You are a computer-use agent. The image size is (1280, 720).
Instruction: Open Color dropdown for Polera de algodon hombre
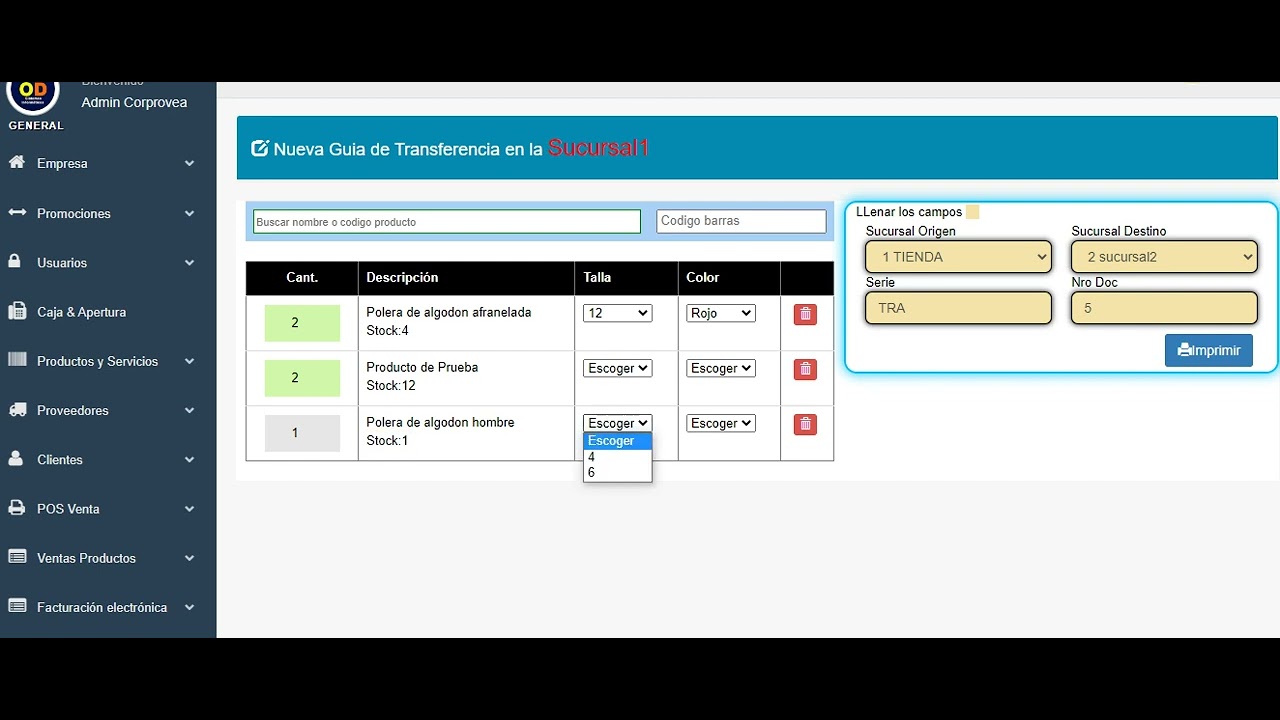(720, 423)
